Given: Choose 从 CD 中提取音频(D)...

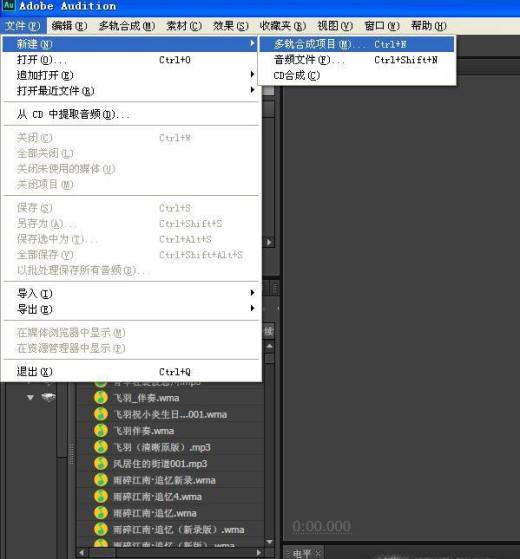Looking at the screenshot, I should click(130, 114).
